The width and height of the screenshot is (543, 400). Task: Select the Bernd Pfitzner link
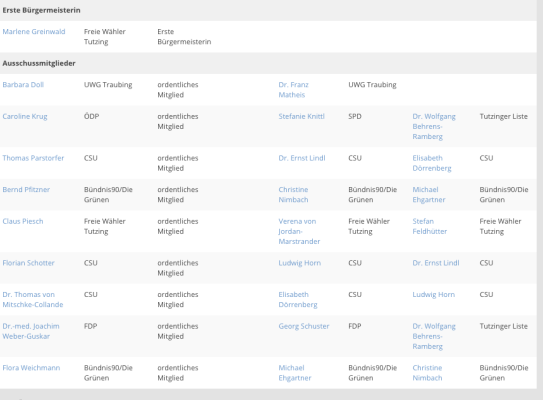coord(26,190)
